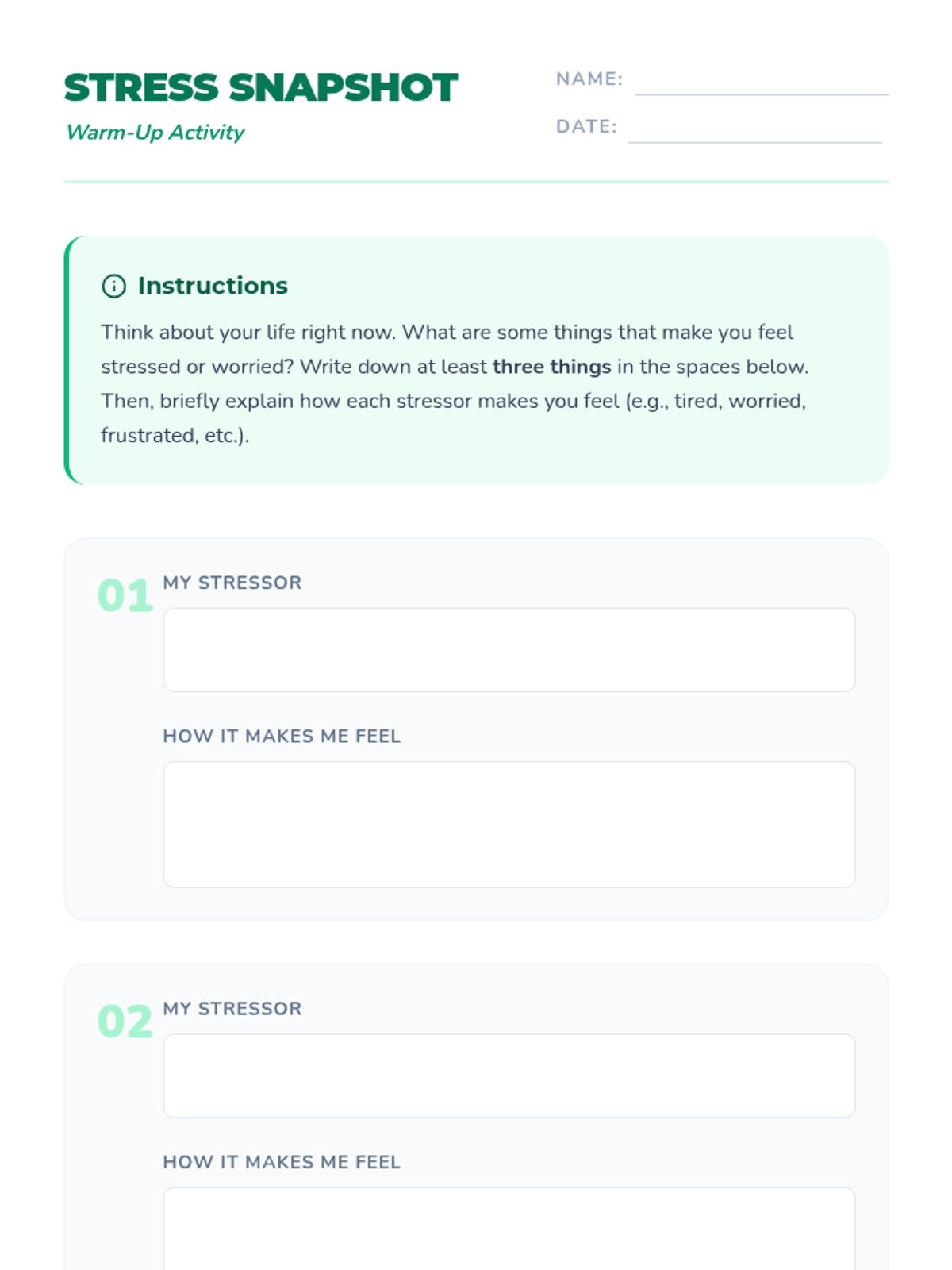Click the NAME blank line field

pos(762,79)
